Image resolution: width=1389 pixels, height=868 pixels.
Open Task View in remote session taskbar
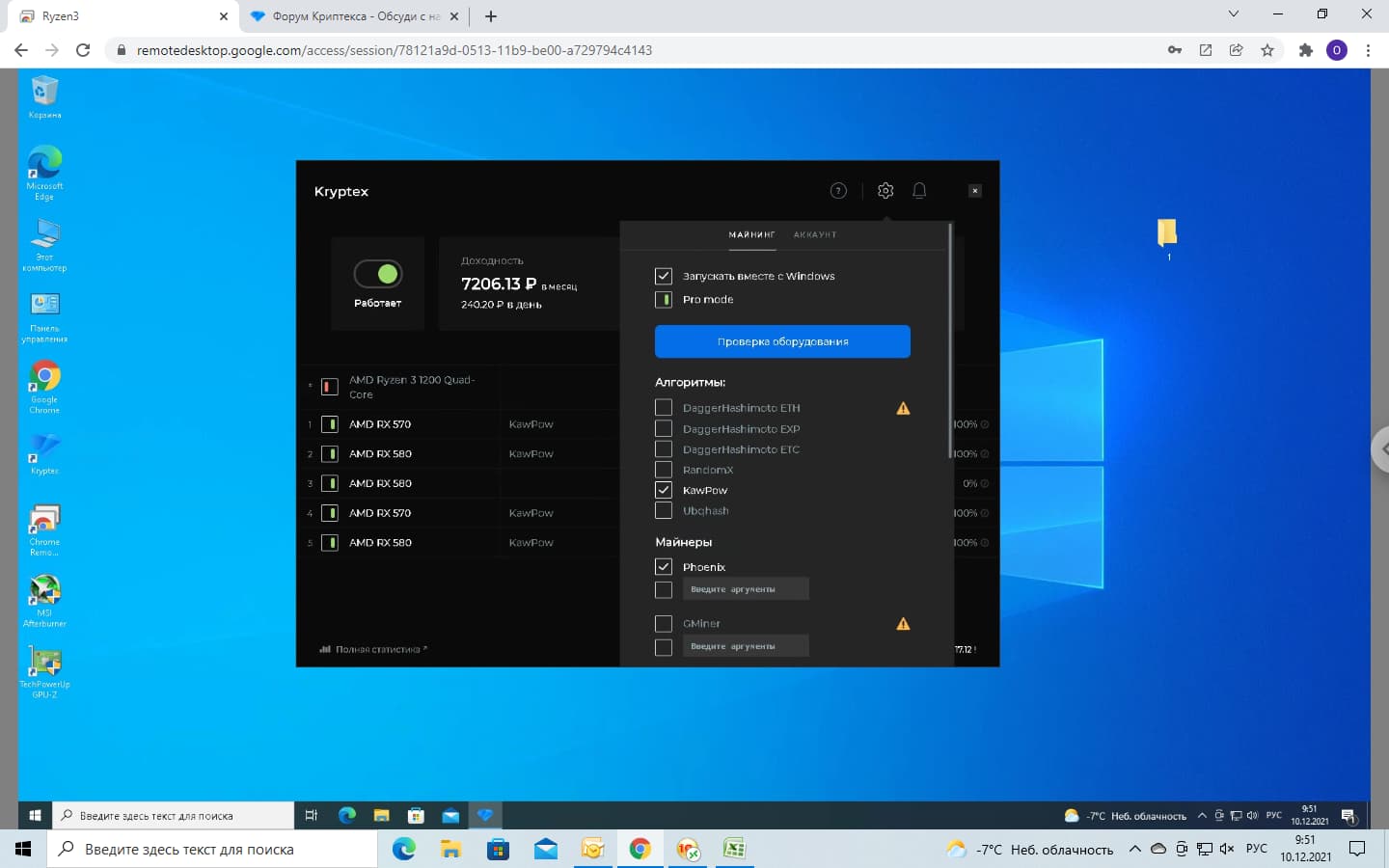tap(312, 815)
